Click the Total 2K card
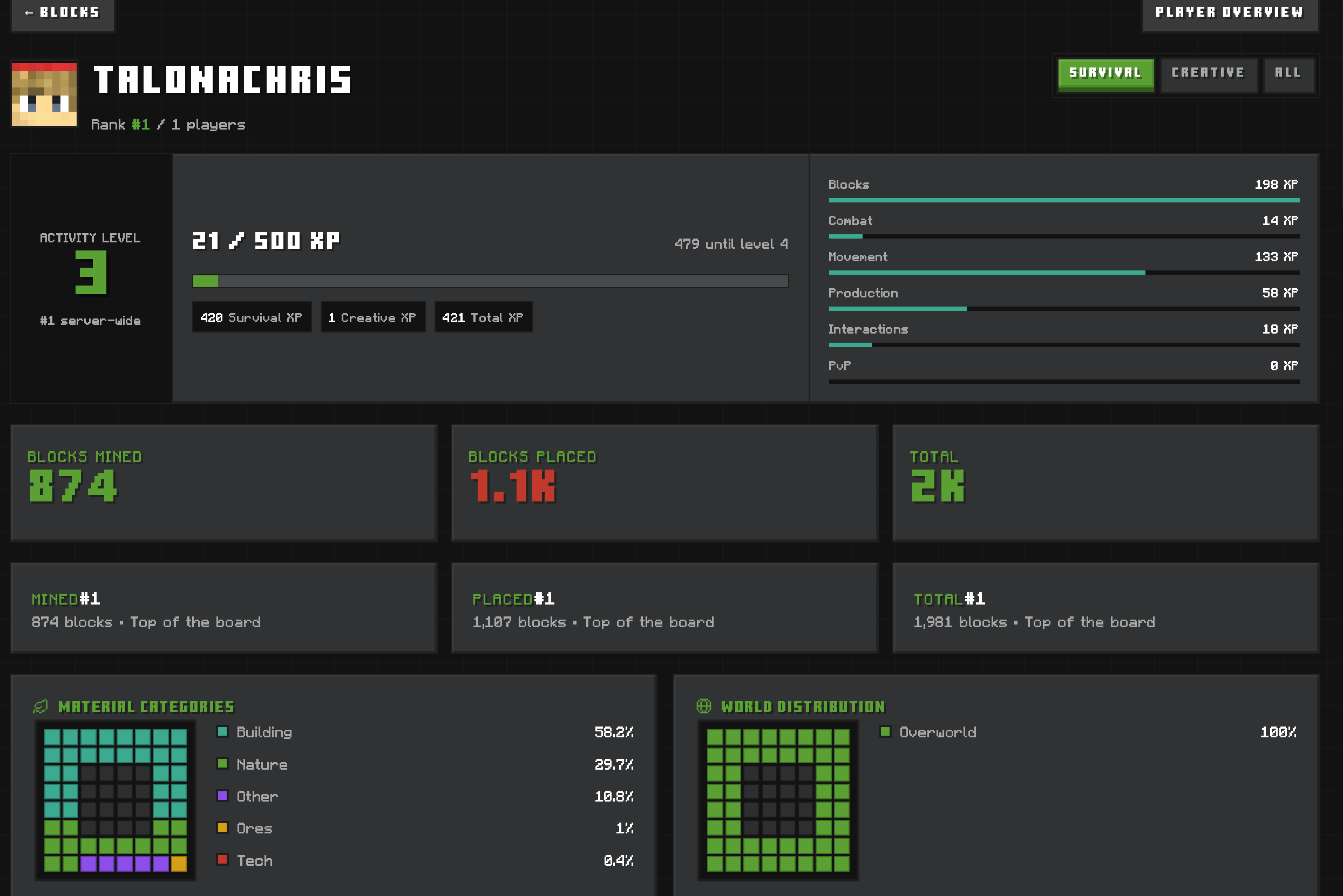This screenshot has height=896, width=1343. (1106, 483)
